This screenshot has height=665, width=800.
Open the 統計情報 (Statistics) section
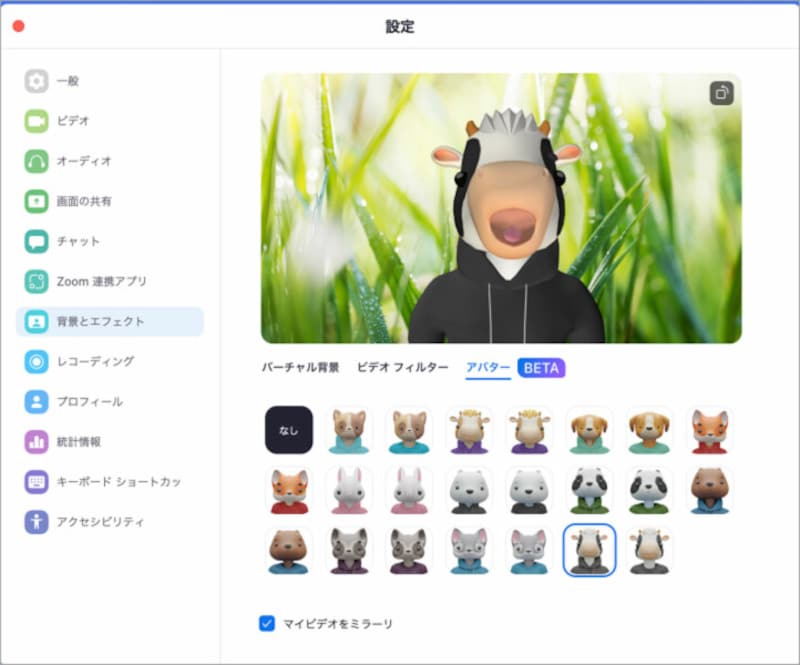(x=81, y=441)
